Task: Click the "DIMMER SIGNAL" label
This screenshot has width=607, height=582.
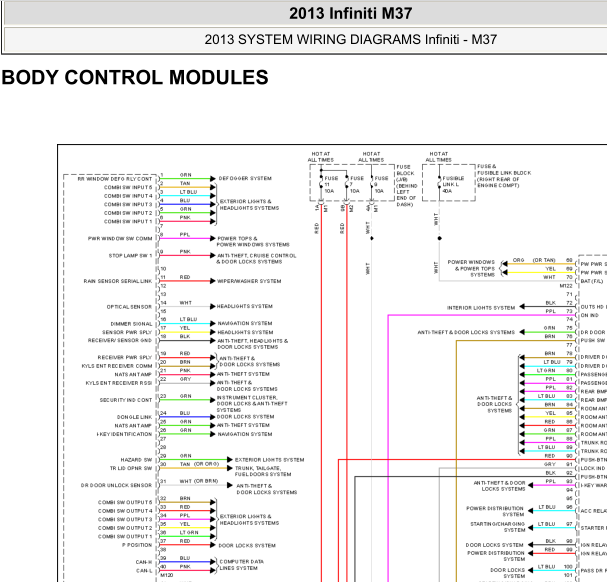Action: point(132,324)
